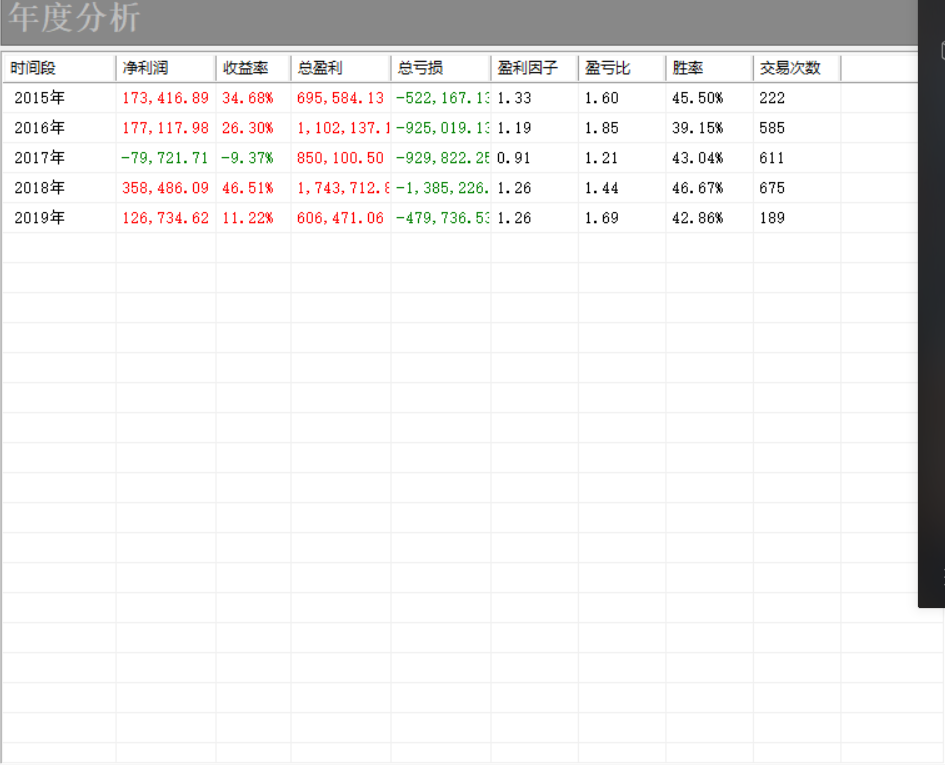Click win rate 42.86%
Image resolution: width=945 pixels, height=765 pixels.
click(697, 218)
